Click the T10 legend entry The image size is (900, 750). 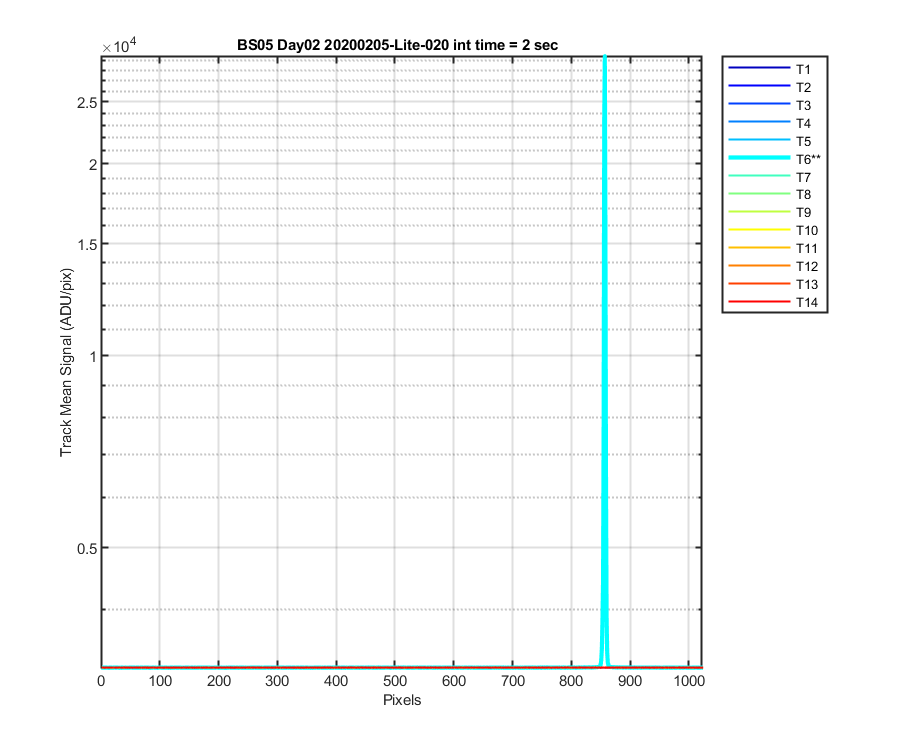tap(773, 231)
